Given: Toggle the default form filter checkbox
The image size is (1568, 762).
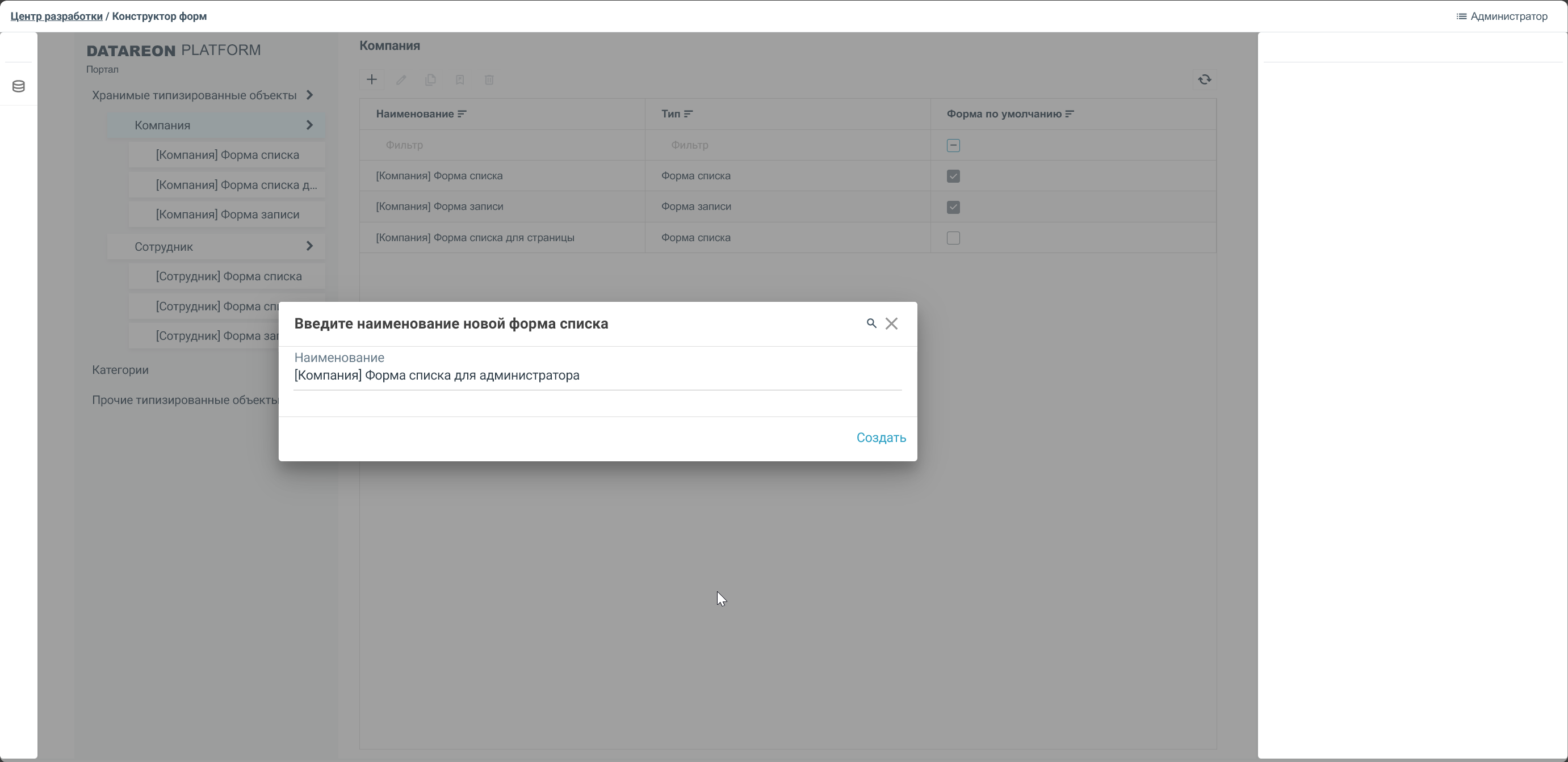Looking at the screenshot, I should click(x=953, y=145).
